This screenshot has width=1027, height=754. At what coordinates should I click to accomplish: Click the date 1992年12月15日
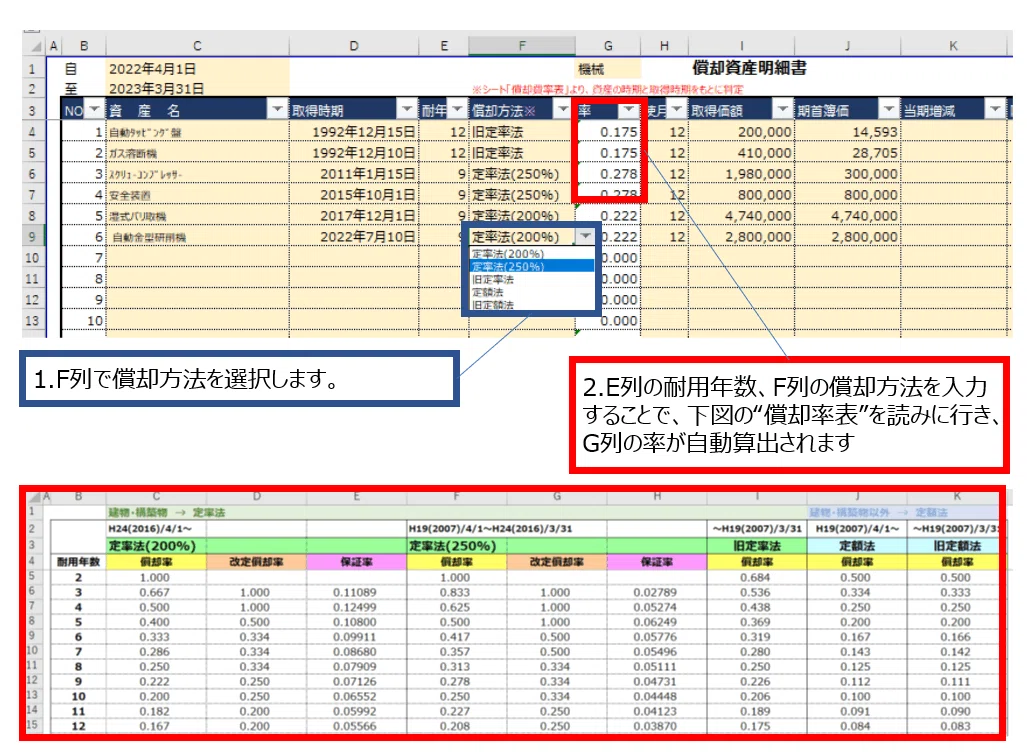[364, 132]
